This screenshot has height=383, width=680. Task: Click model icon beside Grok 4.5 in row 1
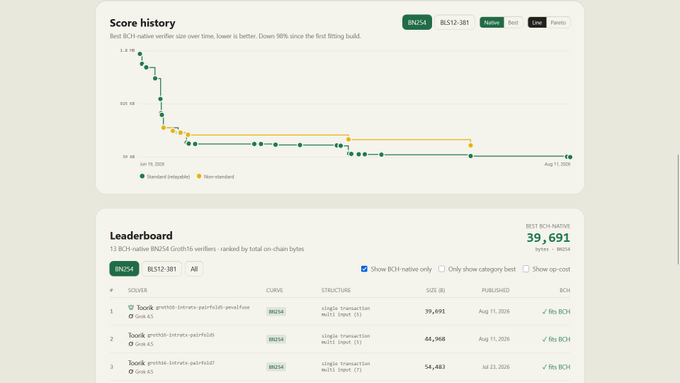pyautogui.click(x=131, y=317)
